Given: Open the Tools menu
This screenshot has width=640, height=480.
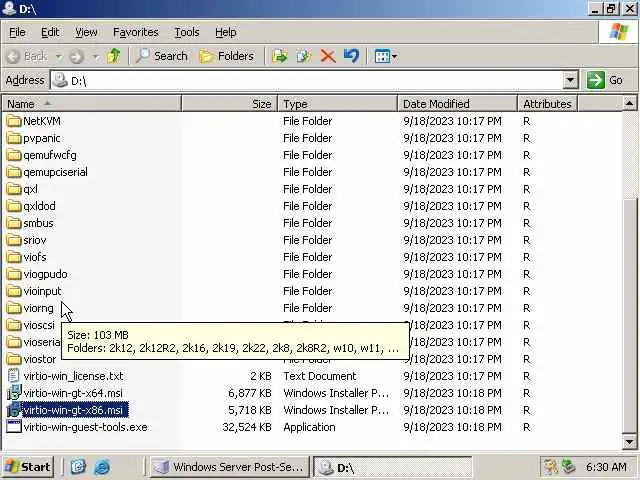Looking at the screenshot, I should coord(187,32).
